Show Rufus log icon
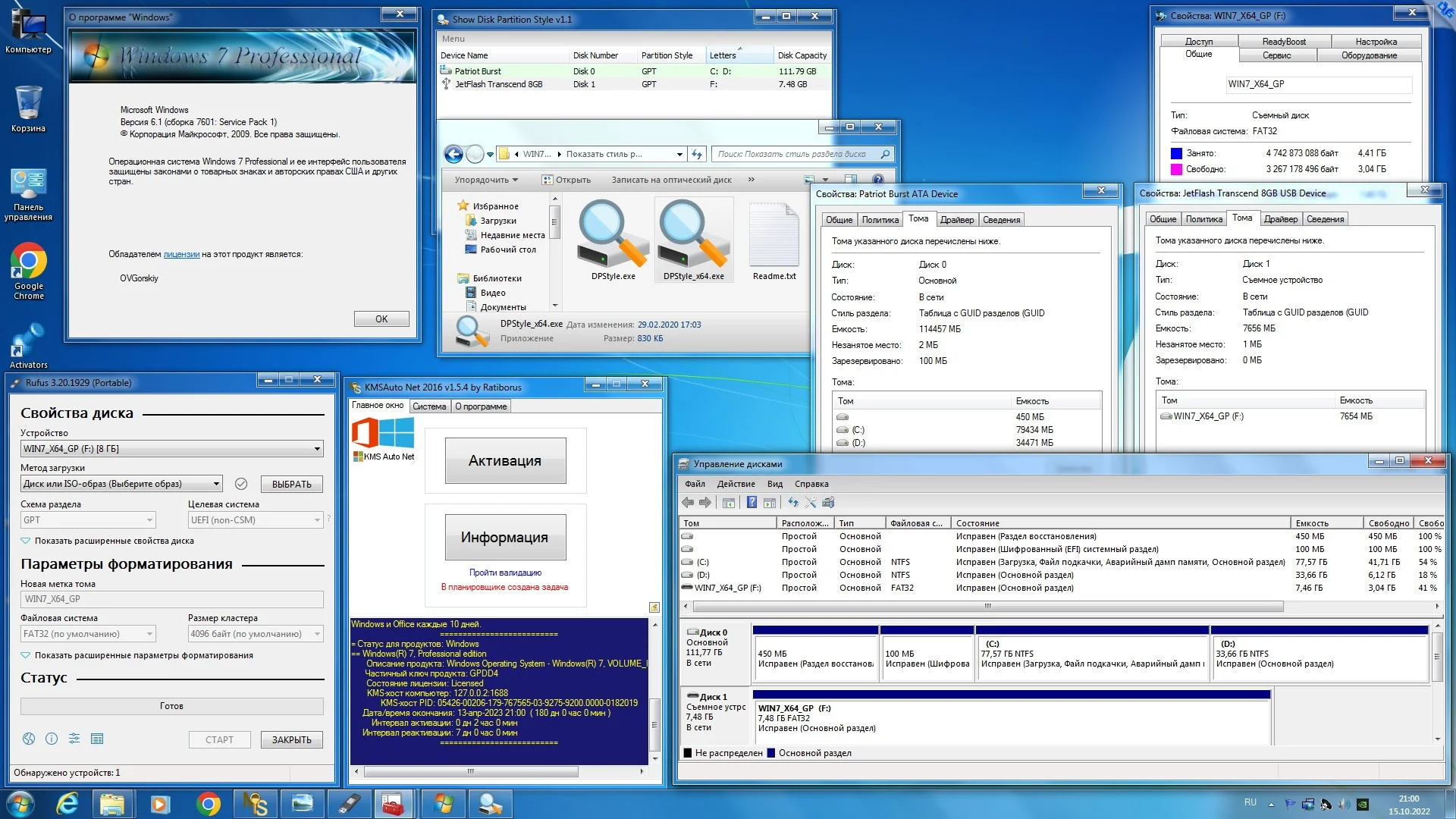The height and width of the screenshot is (819, 1456). (97, 739)
